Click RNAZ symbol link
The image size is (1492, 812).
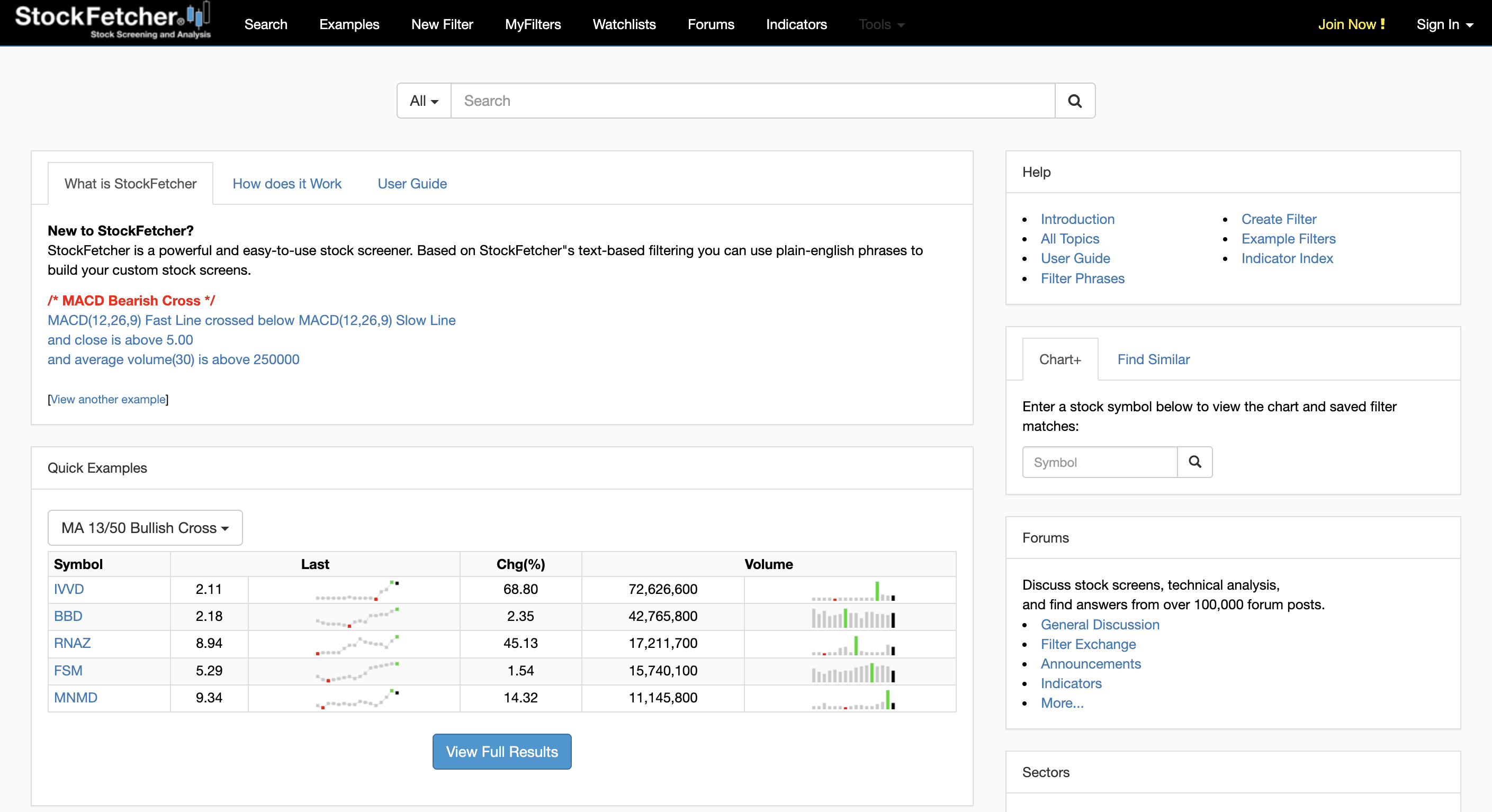(x=73, y=643)
